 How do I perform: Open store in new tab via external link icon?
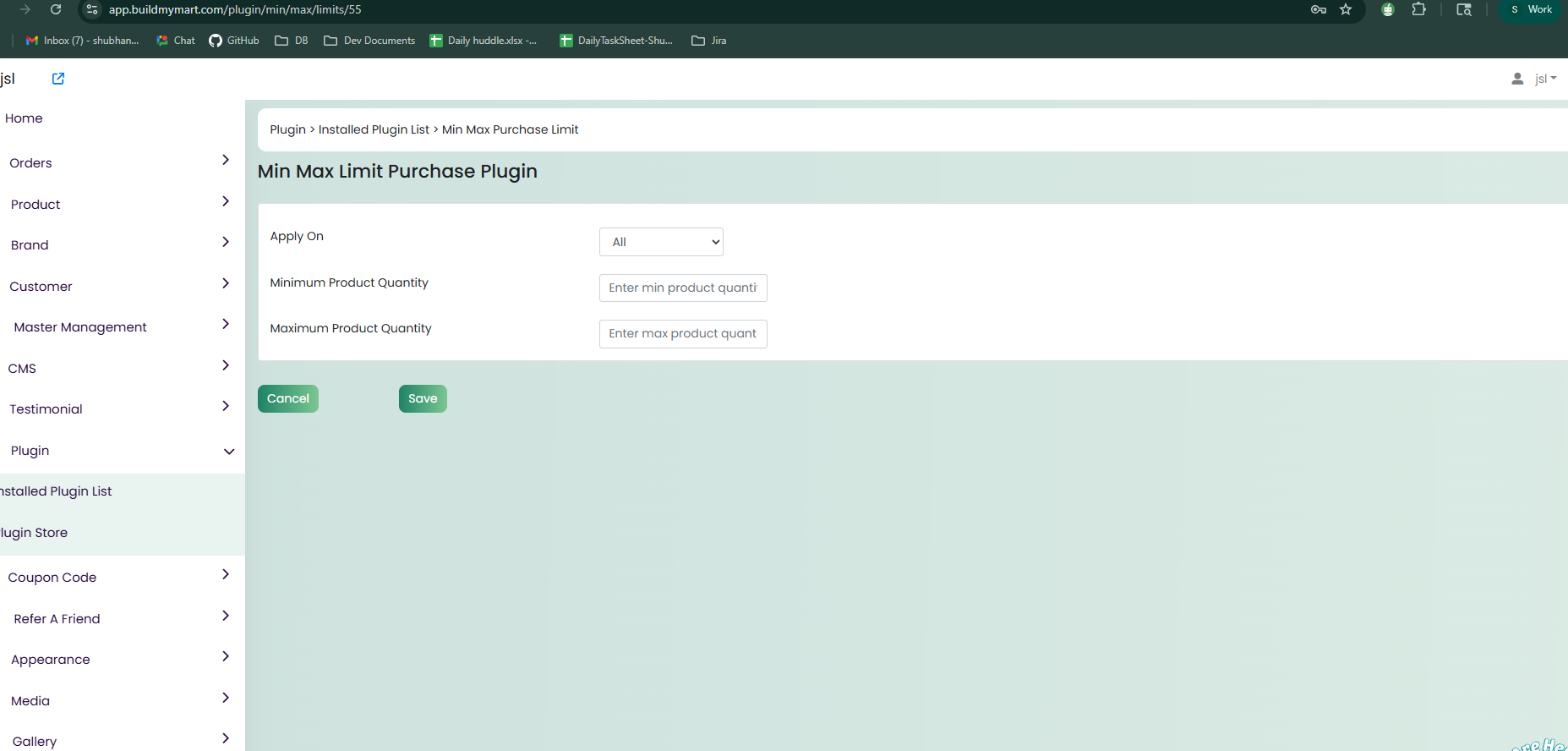pos(58,79)
